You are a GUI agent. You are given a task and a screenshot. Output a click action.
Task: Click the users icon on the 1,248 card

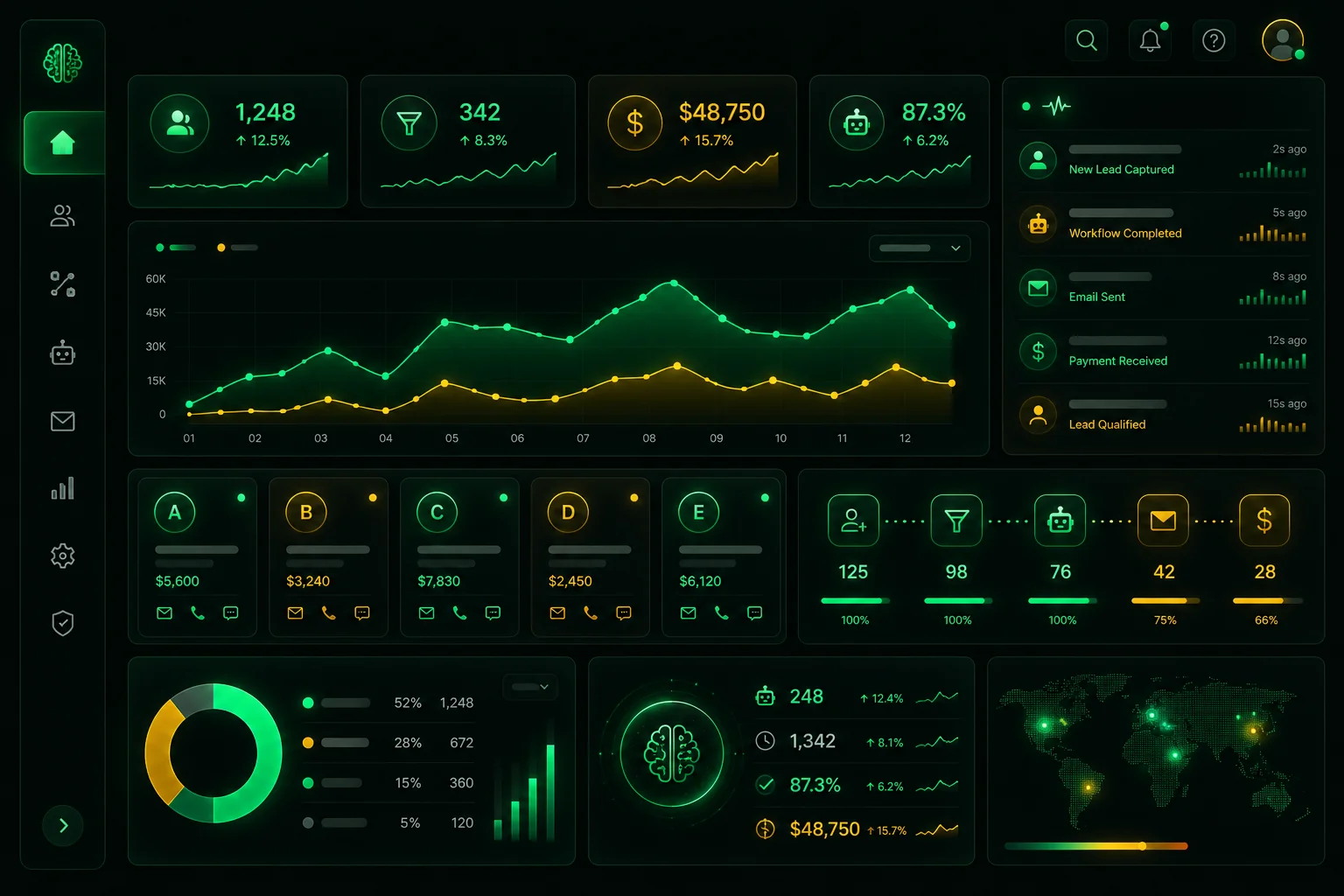click(x=179, y=123)
